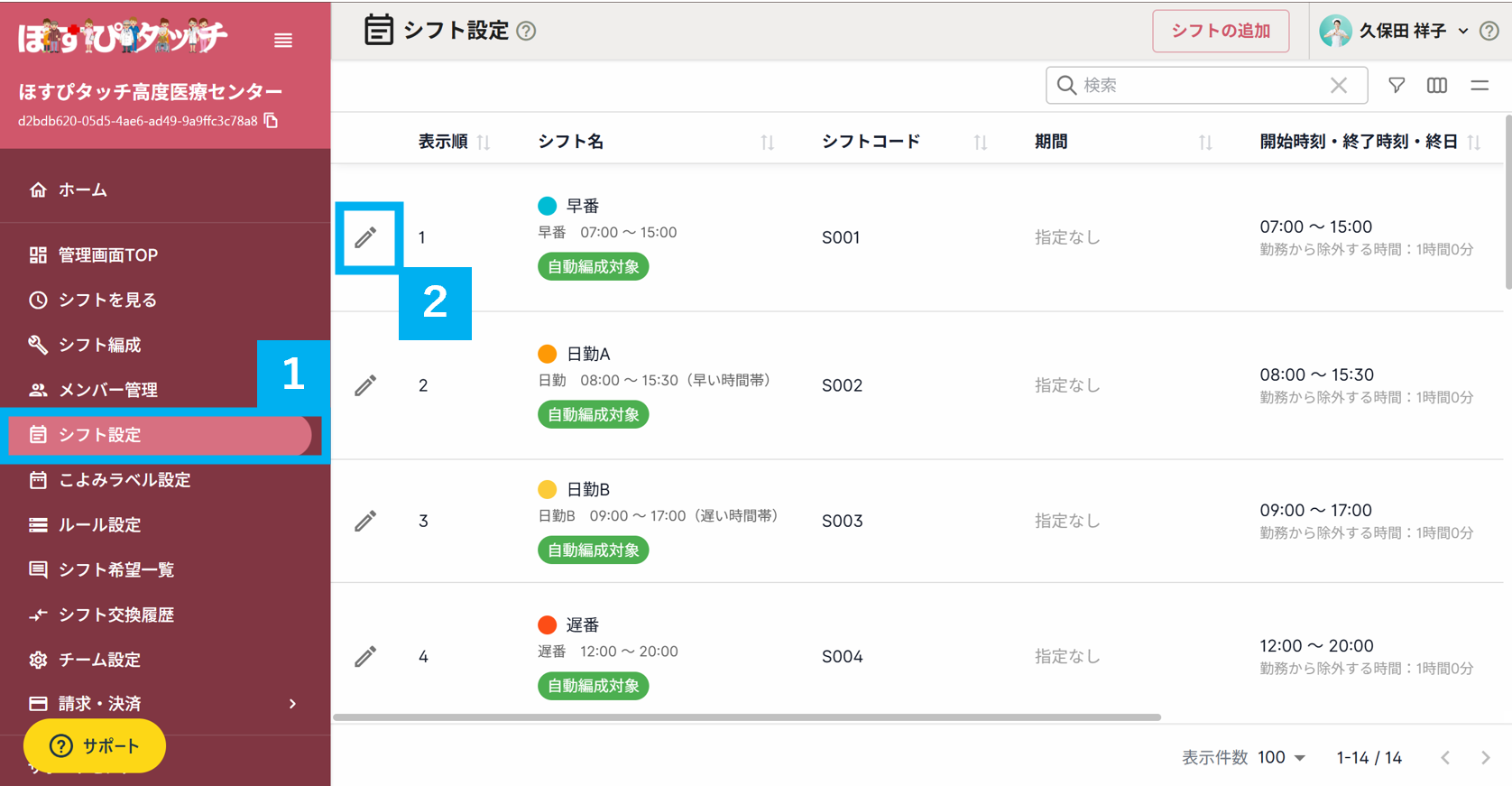Click the time 07:00 〜 15:00 cell
The height and width of the screenshot is (786, 1512).
click(1316, 227)
